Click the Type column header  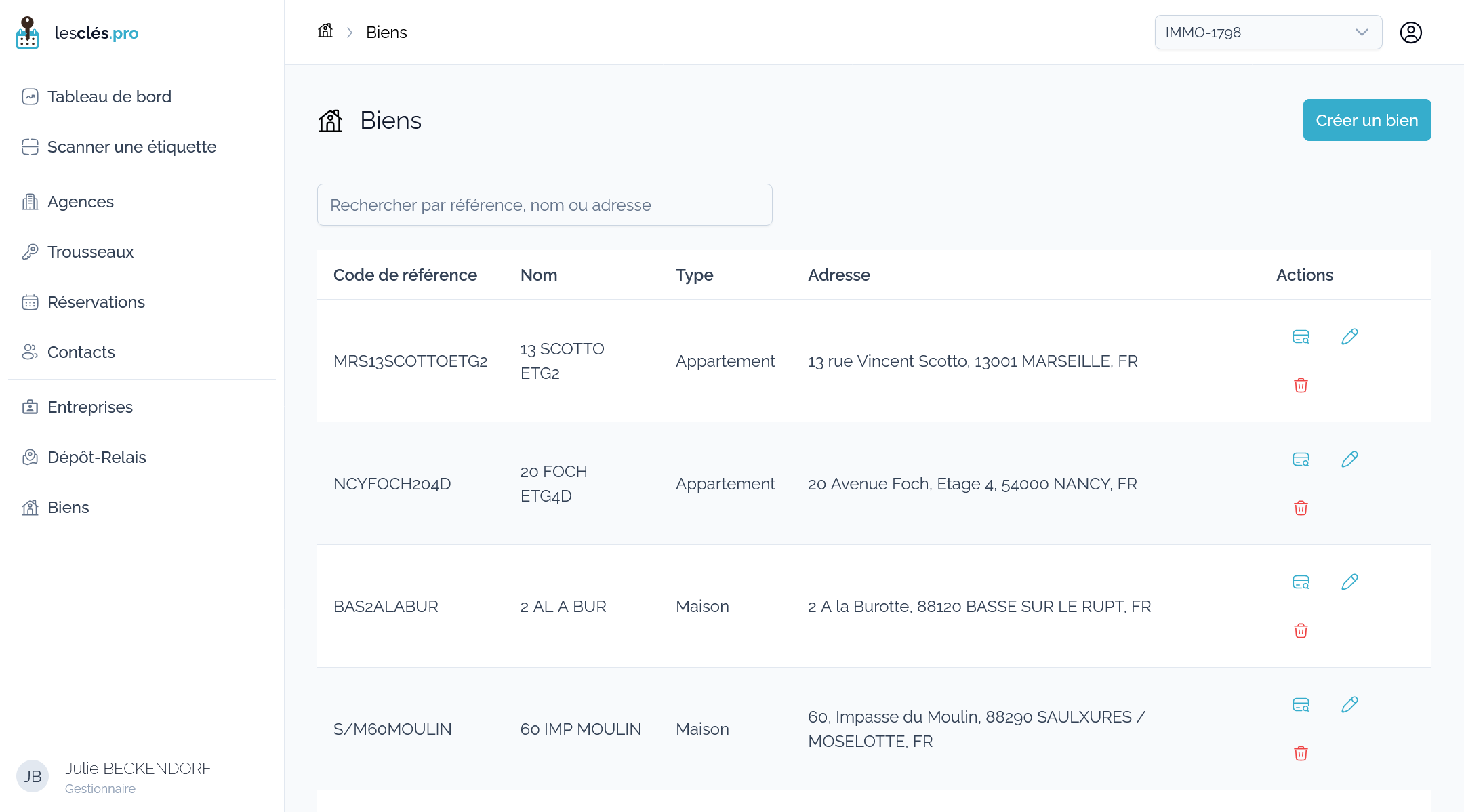click(694, 275)
